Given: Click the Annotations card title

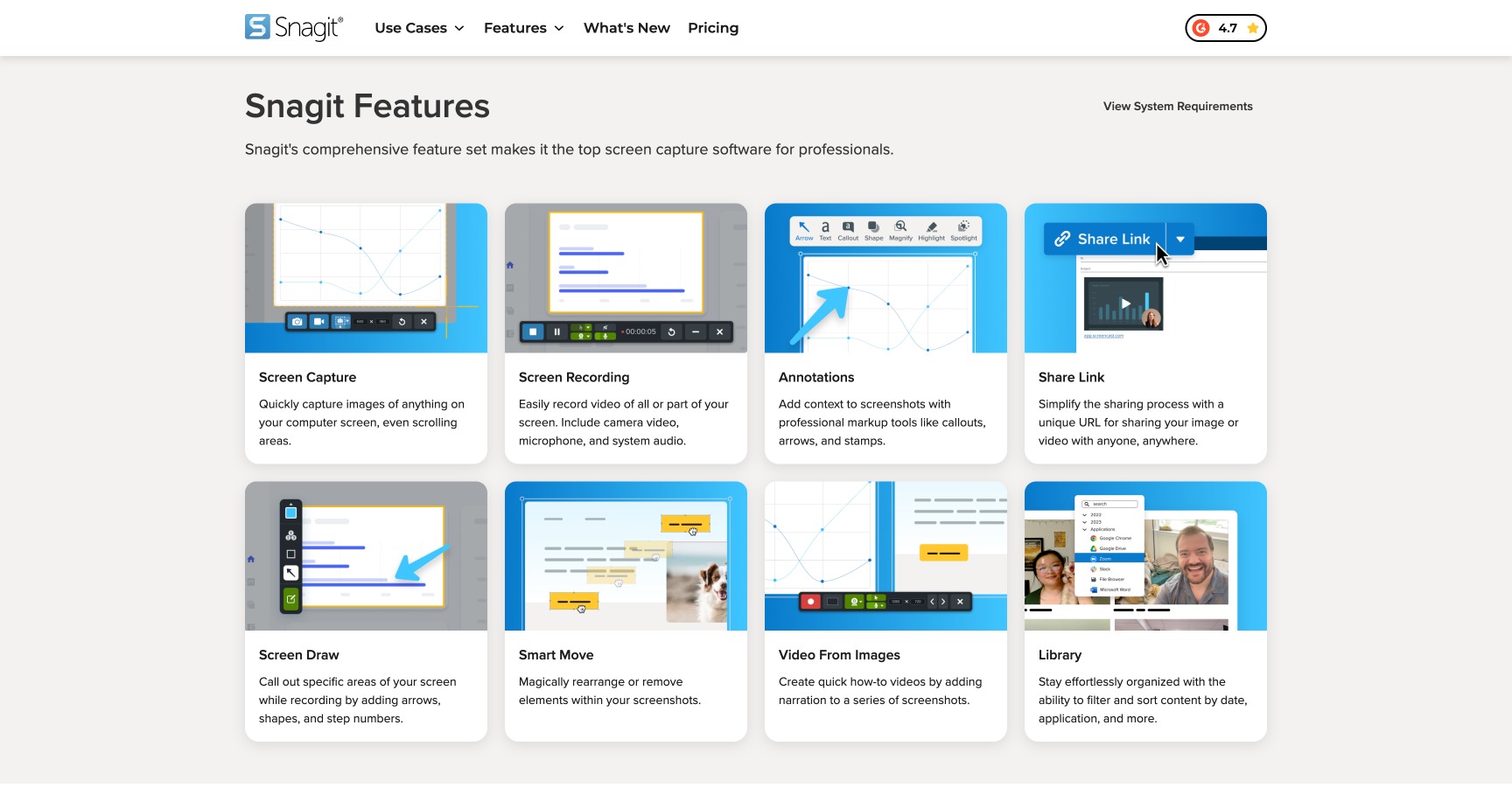Looking at the screenshot, I should [x=816, y=377].
